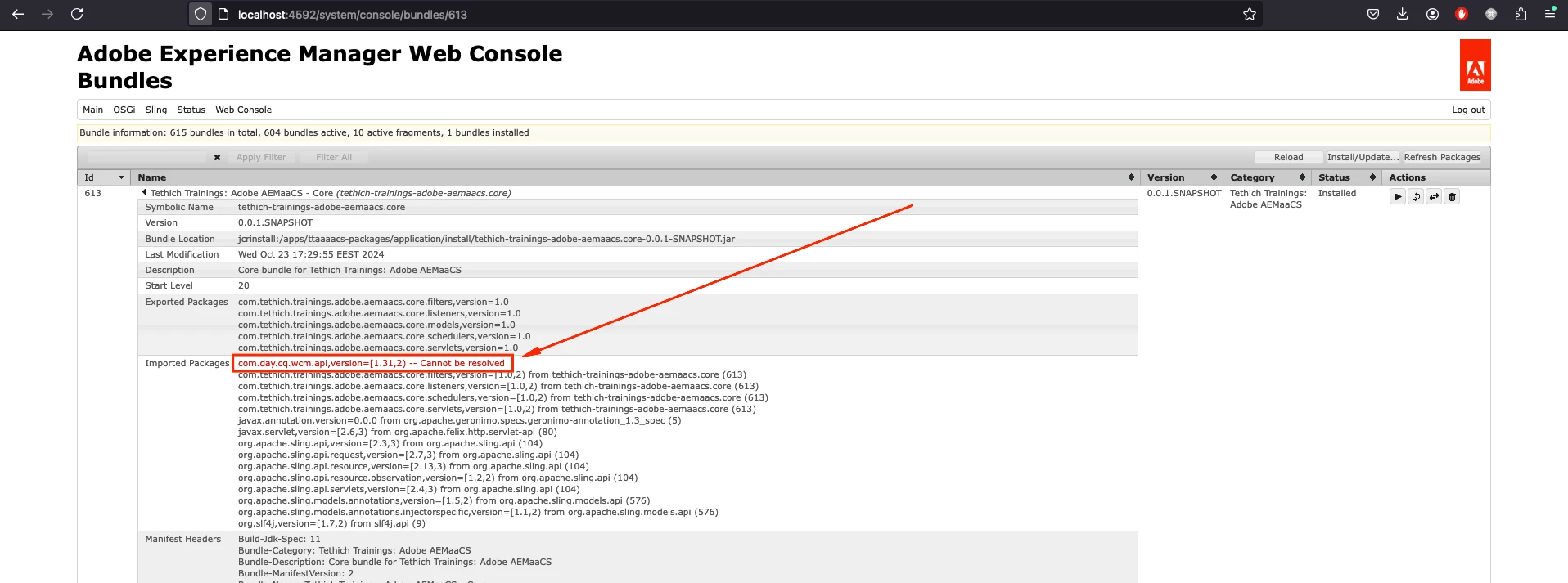Click the Install/Update... button
Image resolution: width=1568 pixels, height=583 pixels.
point(1363,157)
